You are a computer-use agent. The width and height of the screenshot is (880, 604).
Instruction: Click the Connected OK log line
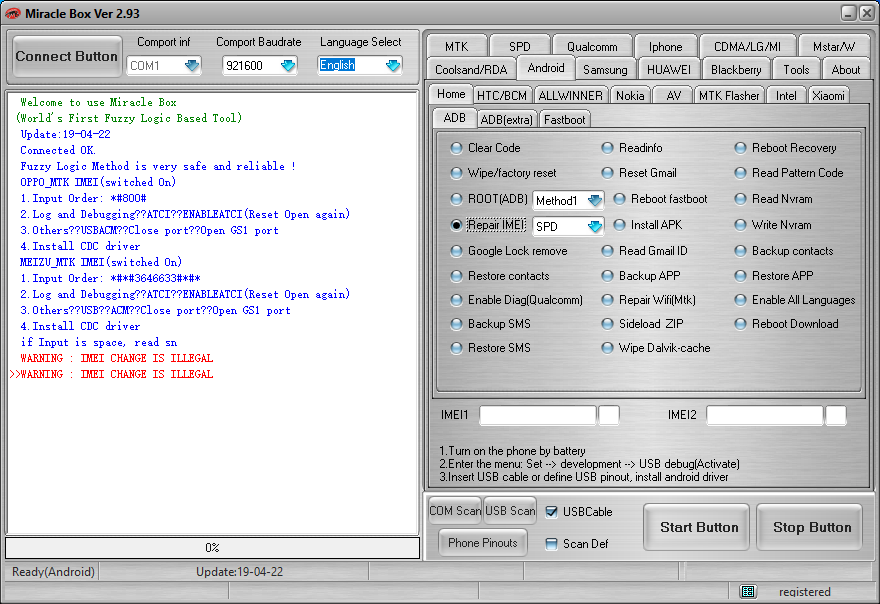coord(58,150)
